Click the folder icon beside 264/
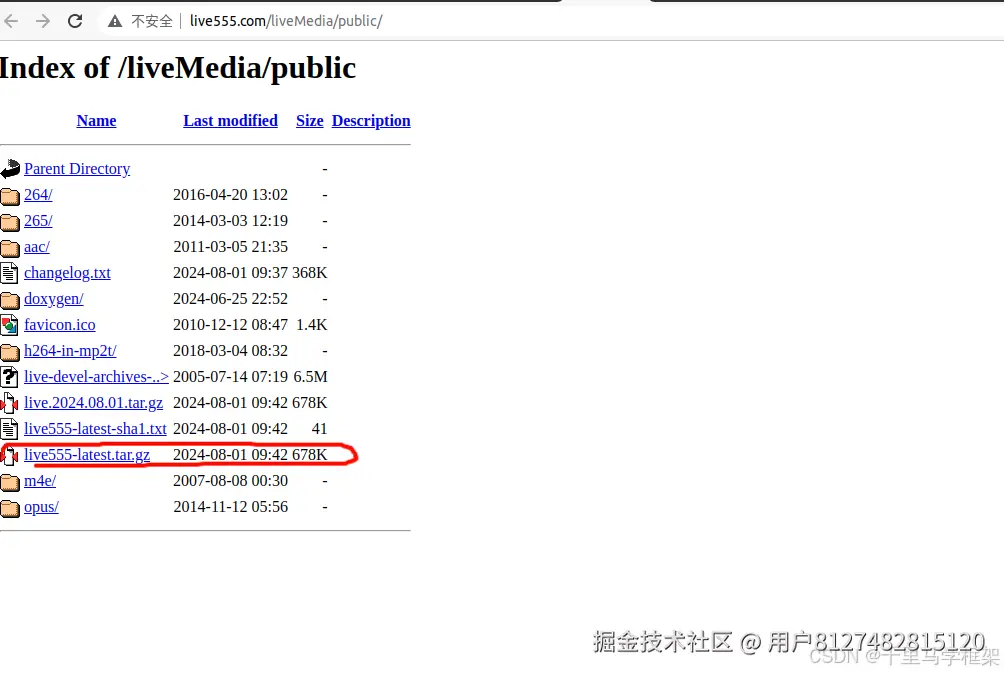This screenshot has height=674, width=1004. (x=10, y=195)
